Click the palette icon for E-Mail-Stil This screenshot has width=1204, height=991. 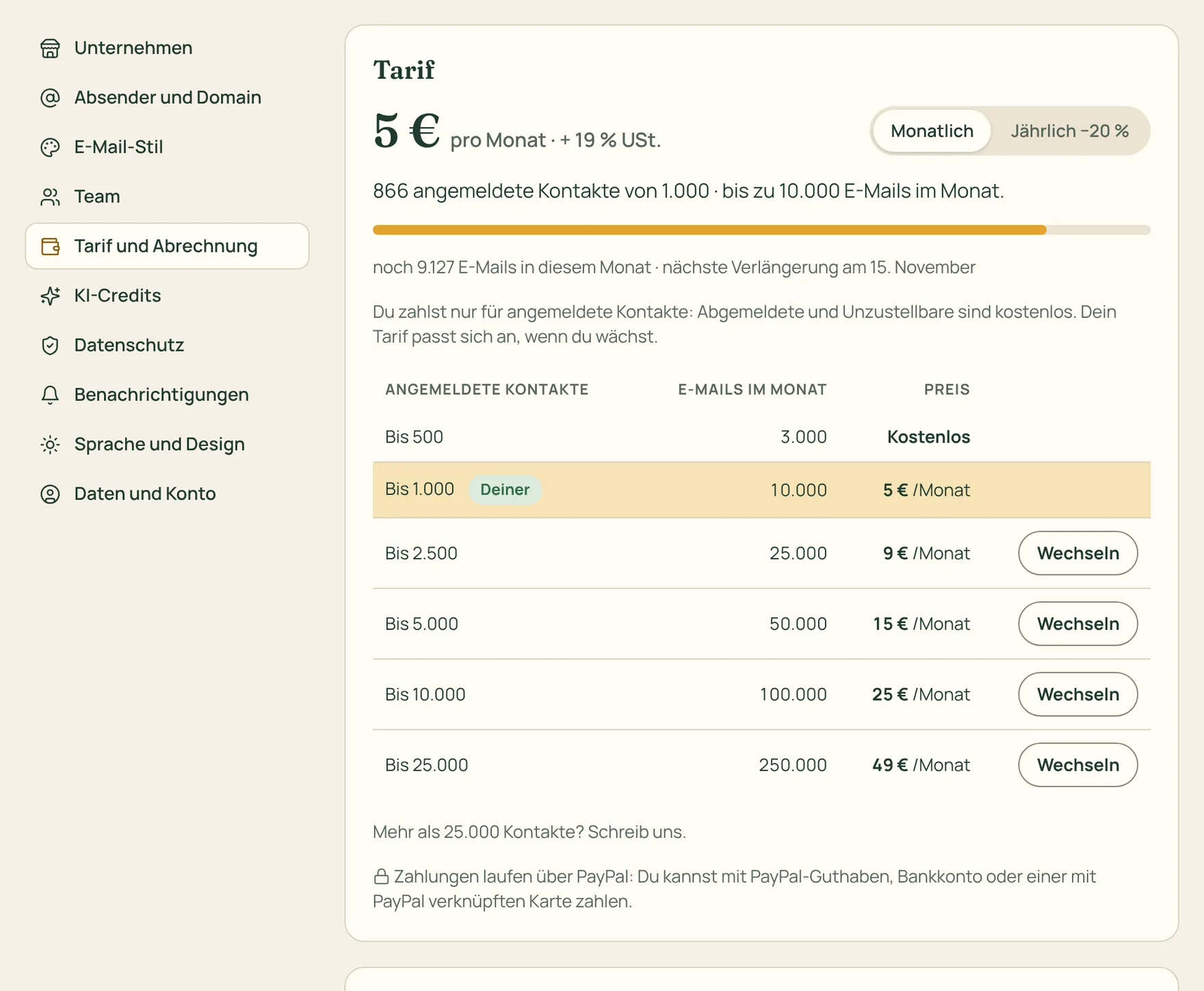pos(50,147)
